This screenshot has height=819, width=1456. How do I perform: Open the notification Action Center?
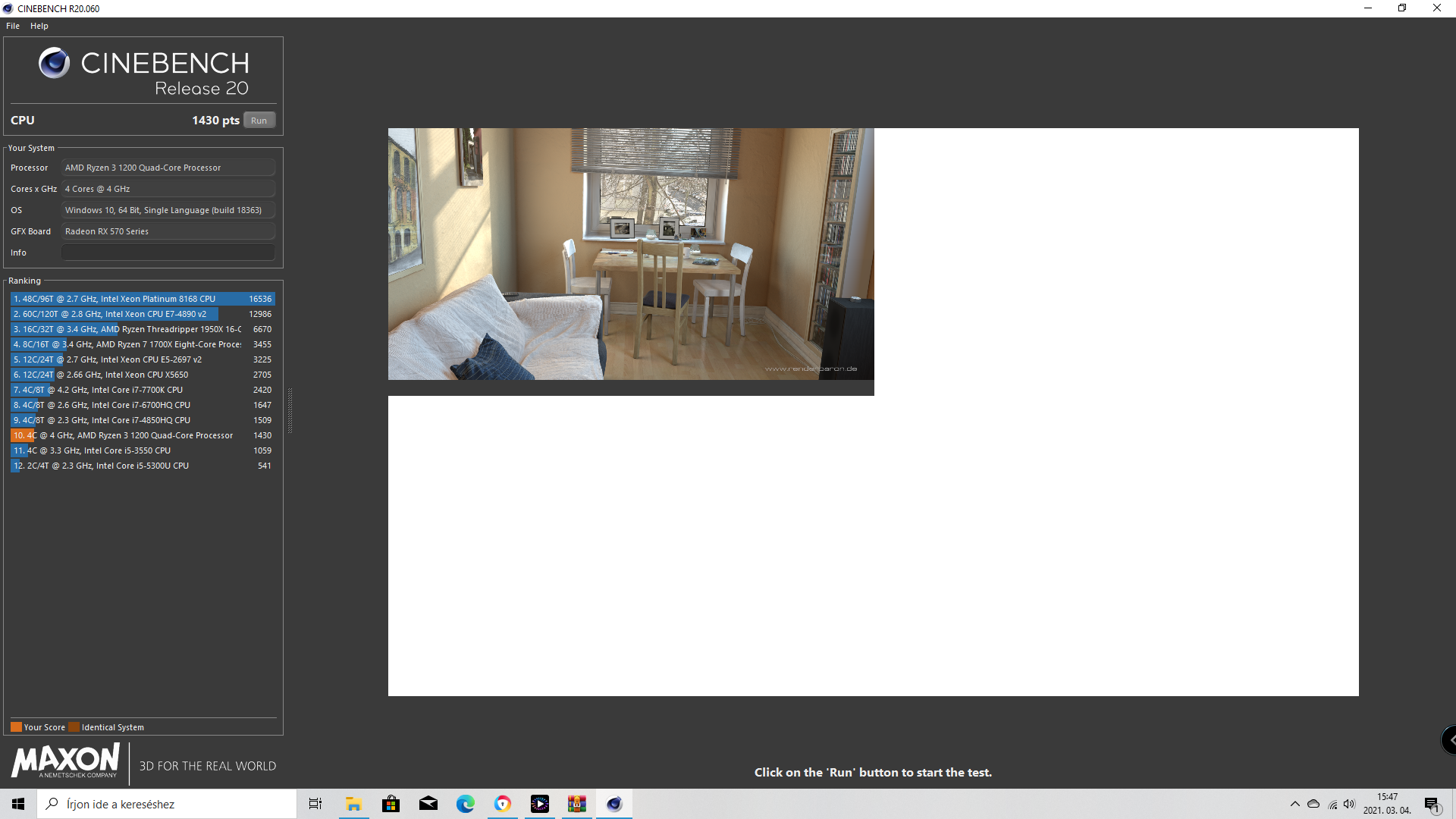1432,805
